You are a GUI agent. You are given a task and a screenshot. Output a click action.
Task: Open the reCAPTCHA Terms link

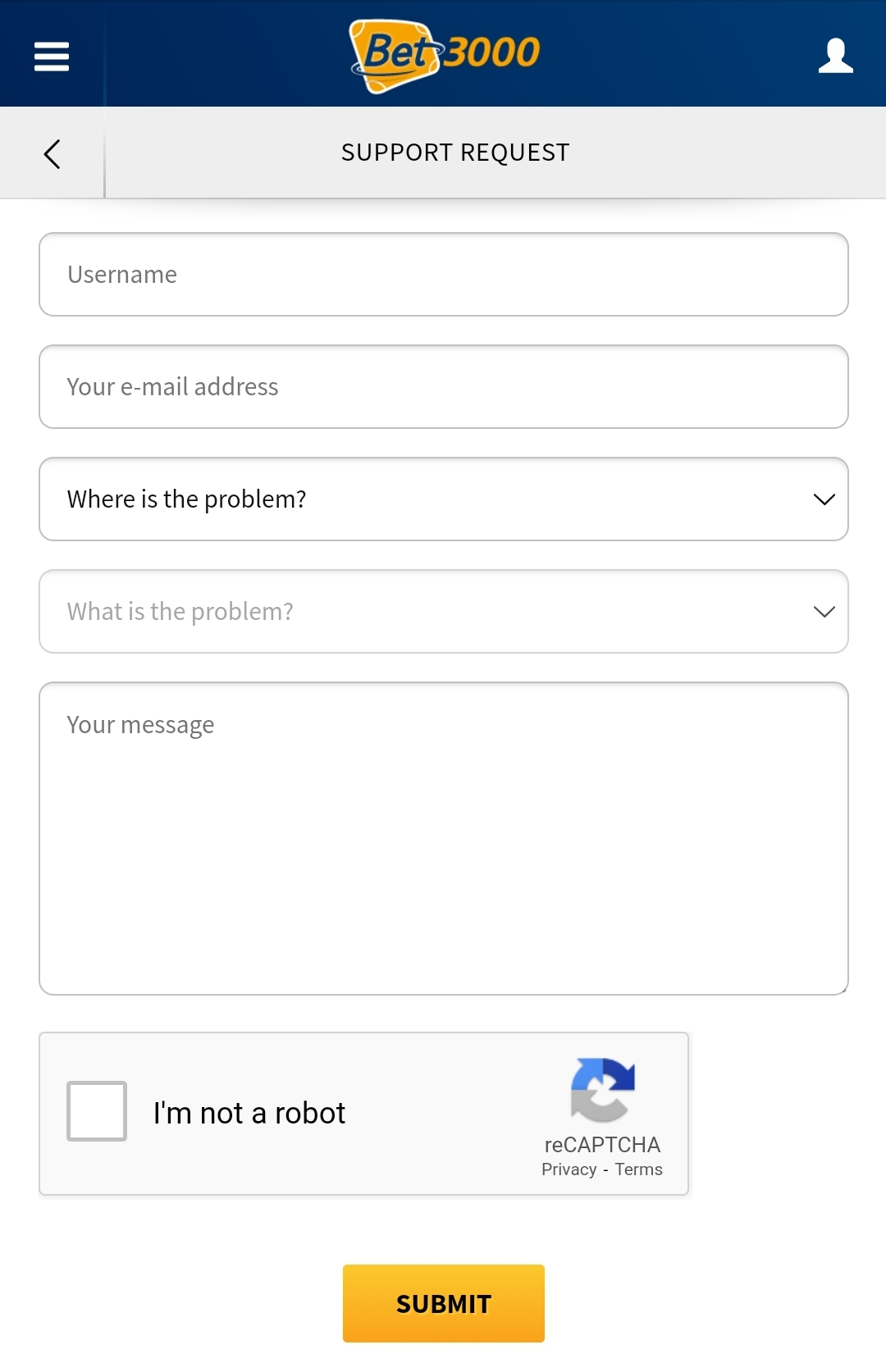pyautogui.click(x=638, y=1169)
